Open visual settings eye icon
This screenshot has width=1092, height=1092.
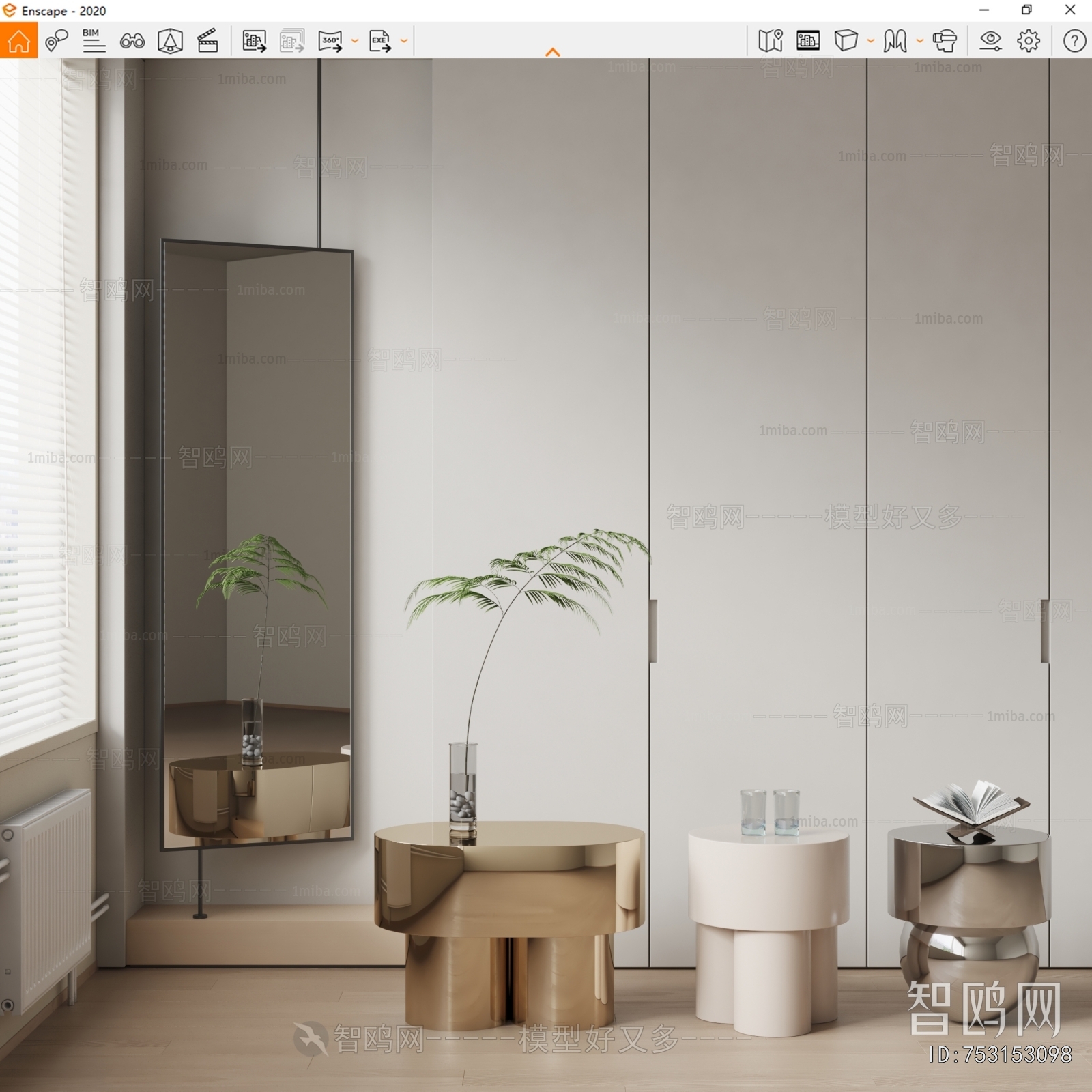tap(990, 41)
